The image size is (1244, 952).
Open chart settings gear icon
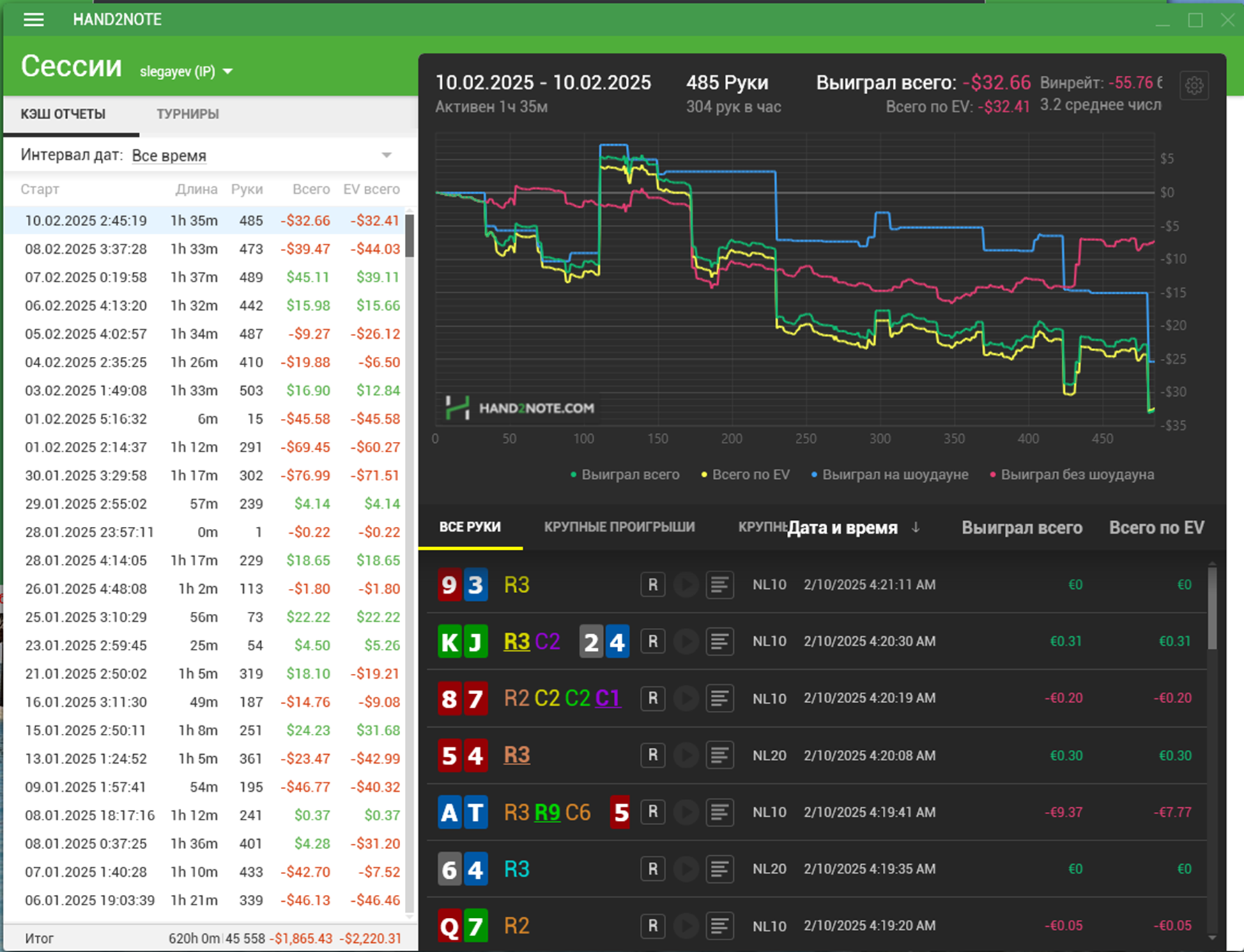tap(1195, 86)
